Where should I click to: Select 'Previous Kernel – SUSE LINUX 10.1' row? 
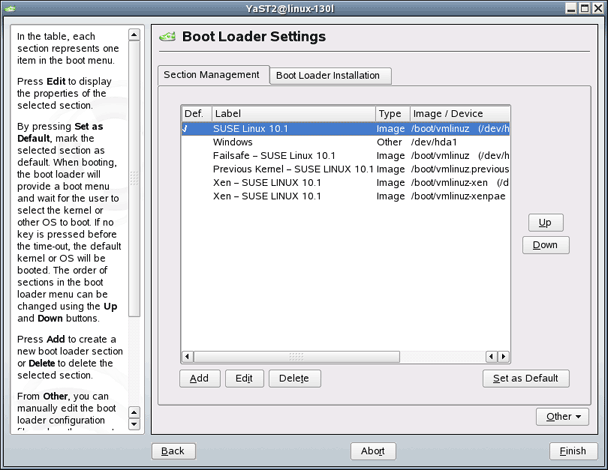click(x=345, y=169)
